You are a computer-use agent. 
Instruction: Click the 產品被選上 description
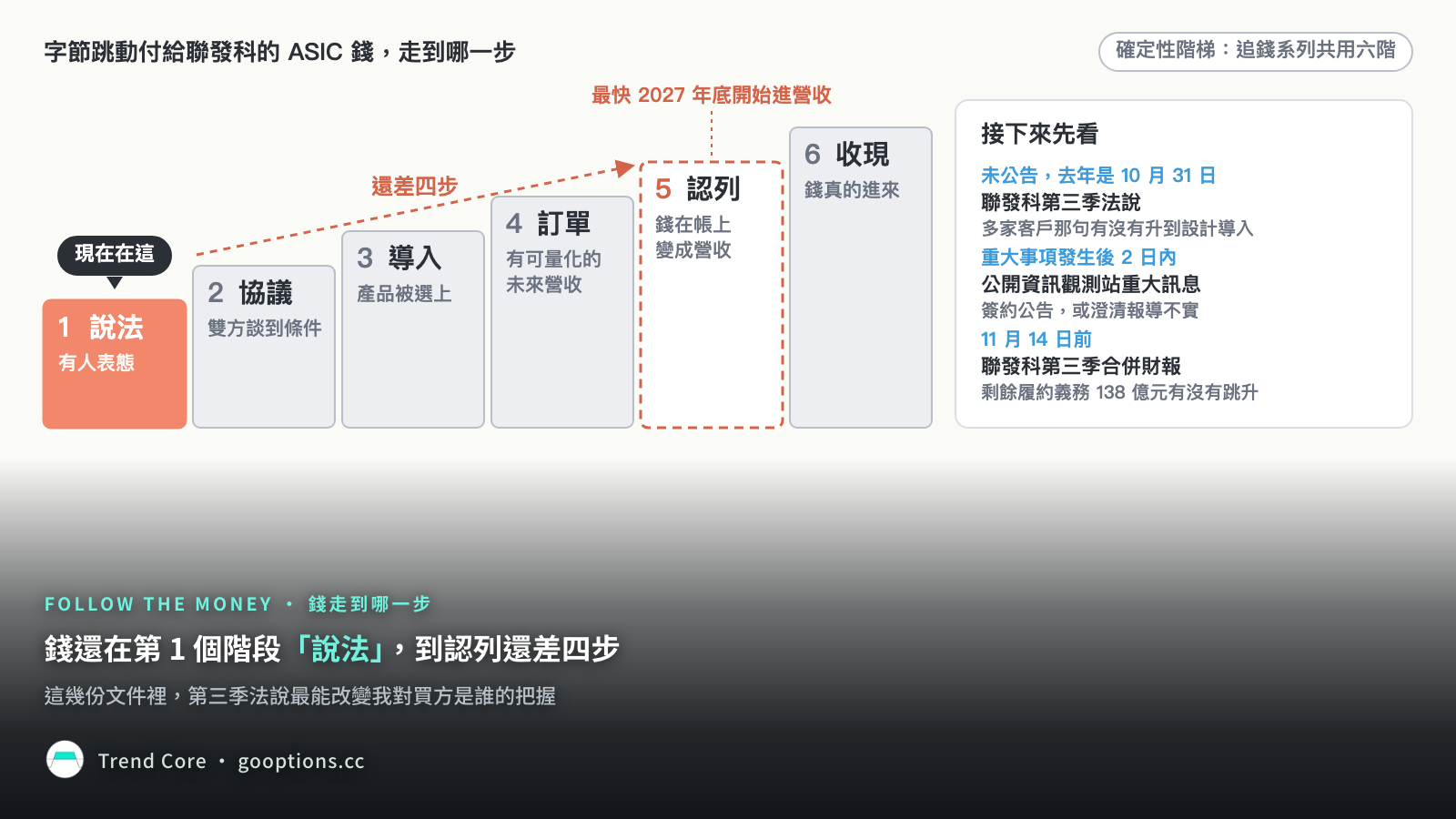click(x=404, y=293)
